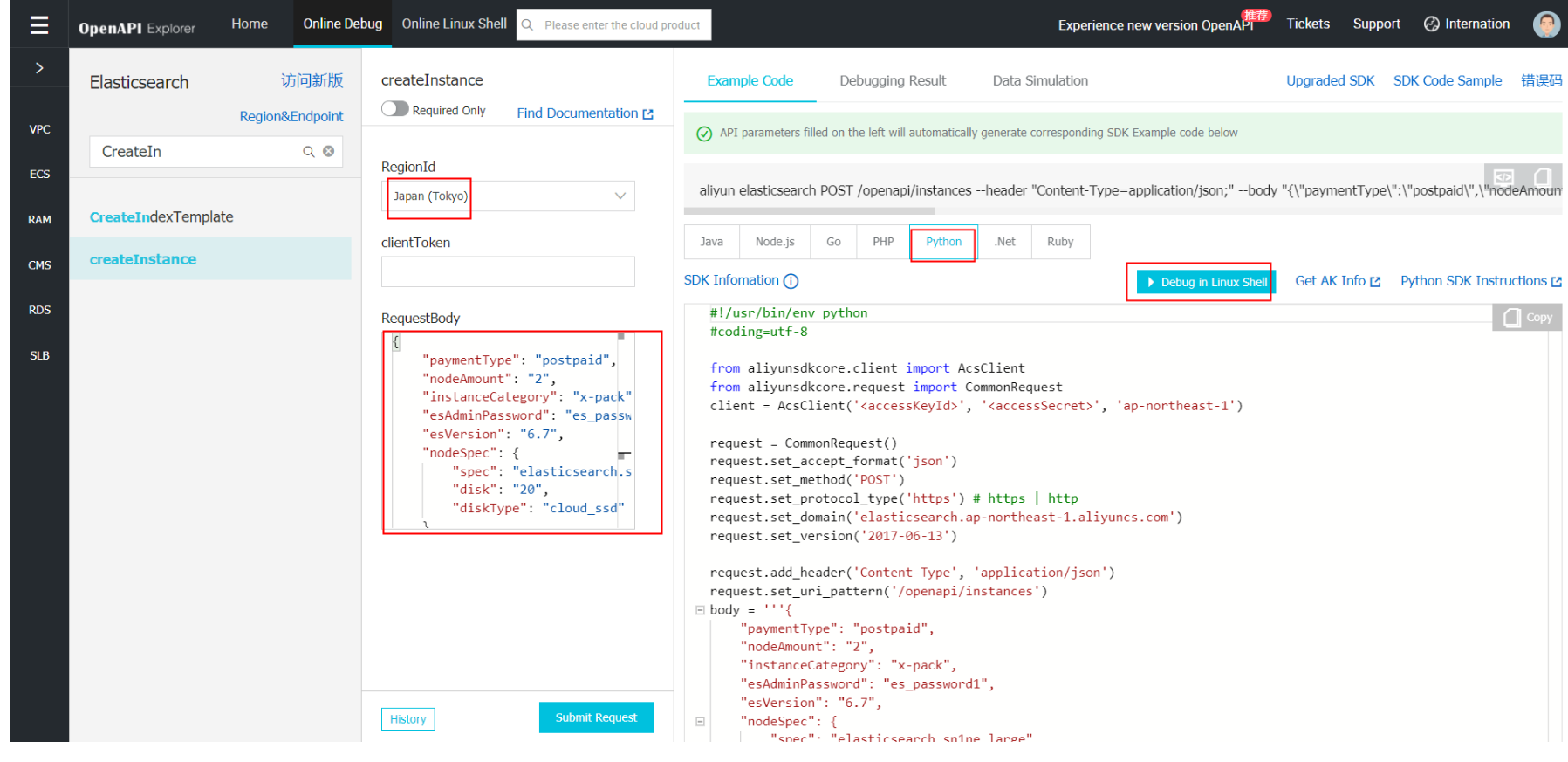Open the hamburger menu icon
The image size is (1568, 762).
point(39,24)
